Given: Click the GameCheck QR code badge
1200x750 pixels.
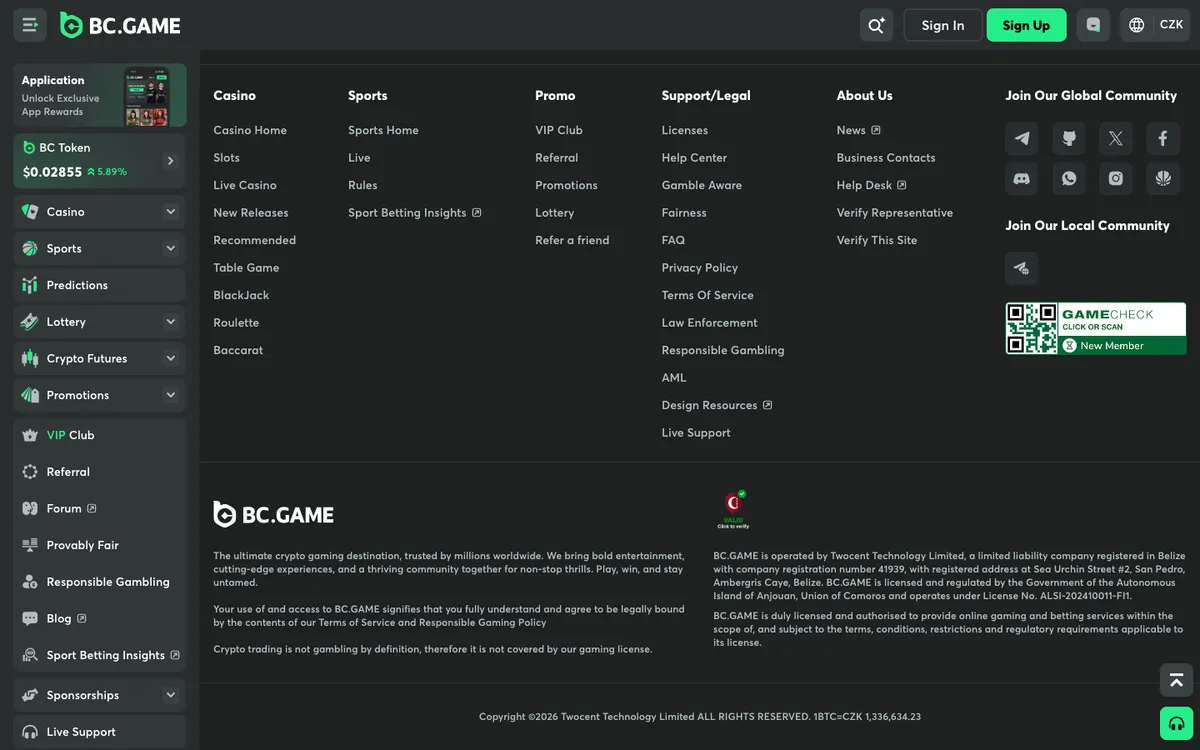Looking at the screenshot, I should [x=1096, y=329].
